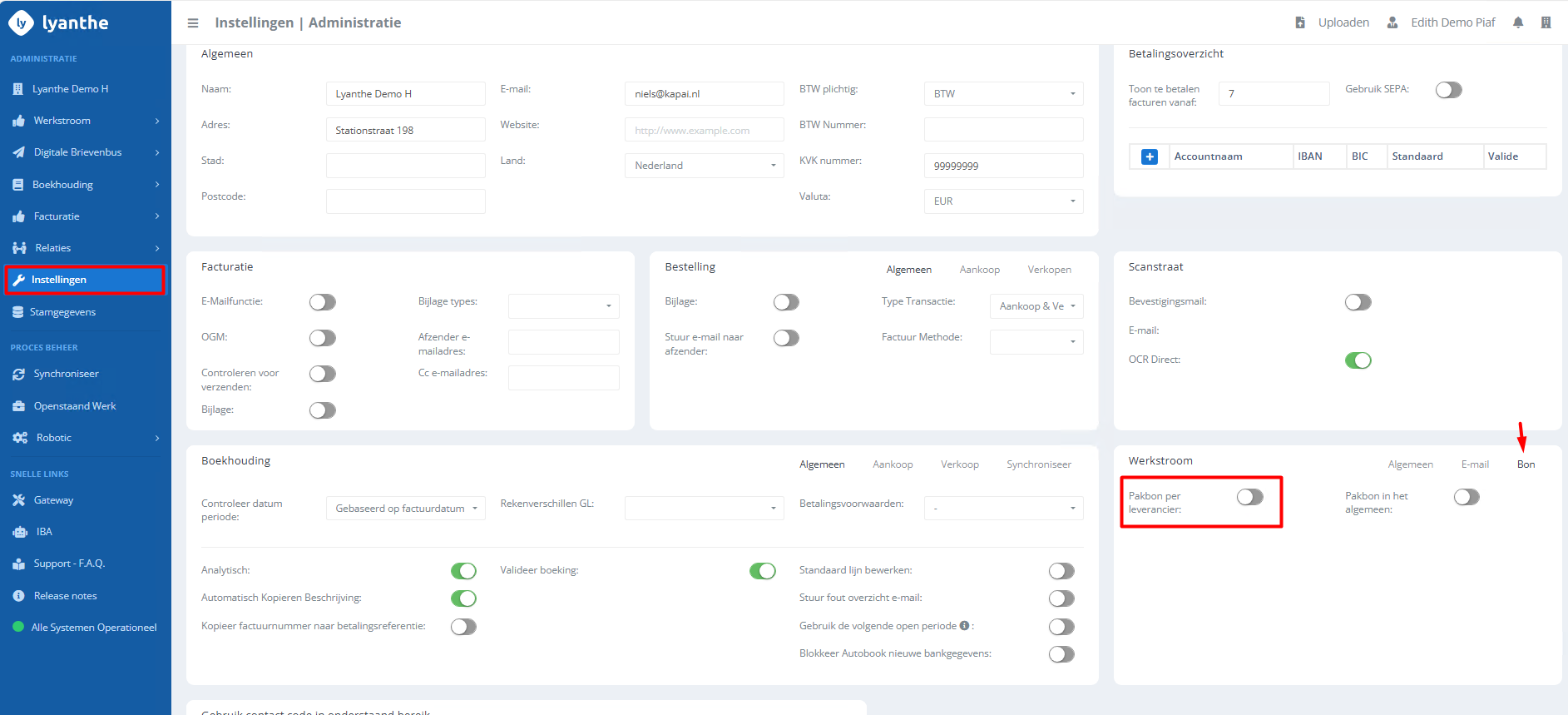Toggle Pakbon per leverancier switch
Image resolution: width=1568 pixels, height=715 pixels.
(x=1249, y=497)
